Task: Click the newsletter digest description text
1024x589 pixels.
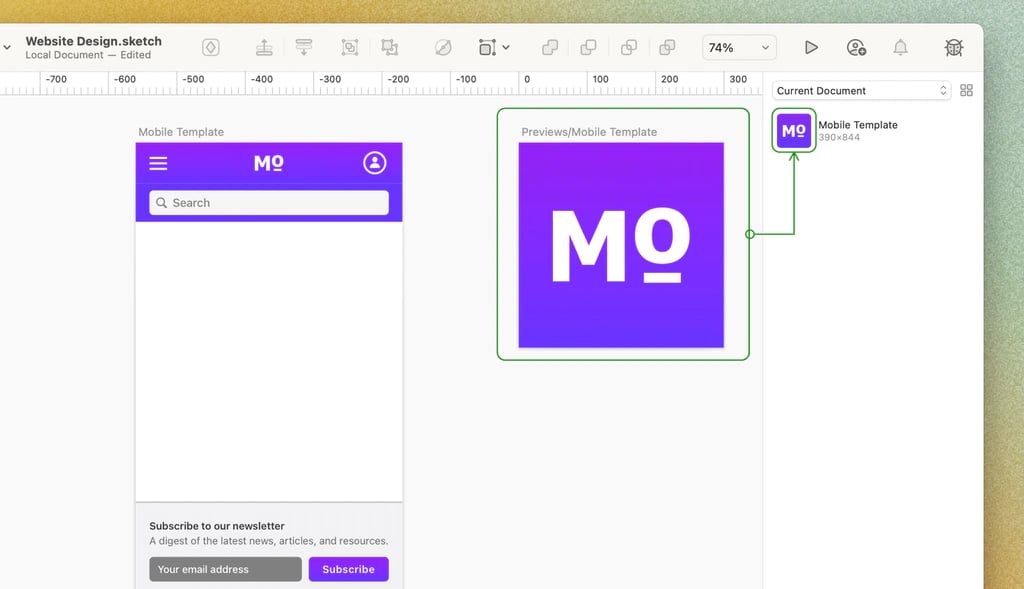Action: click(268, 541)
